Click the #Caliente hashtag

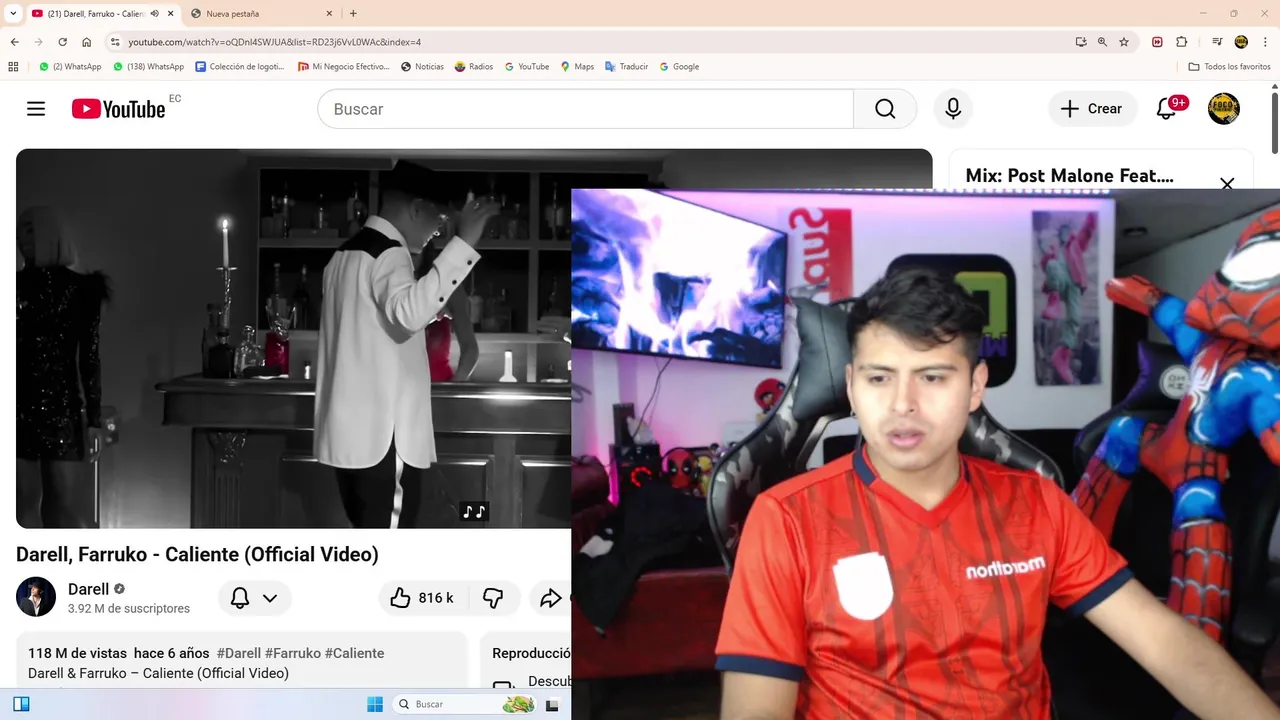pos(354,653)
